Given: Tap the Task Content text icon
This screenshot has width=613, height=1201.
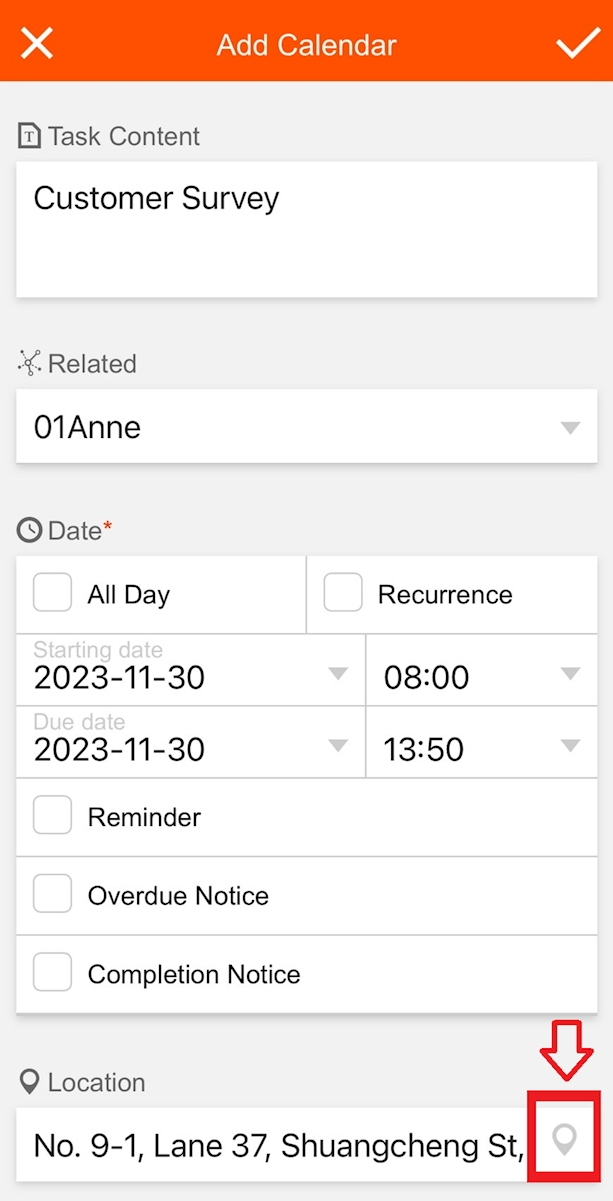Looking at the screenshot, I should coord(30,136).
